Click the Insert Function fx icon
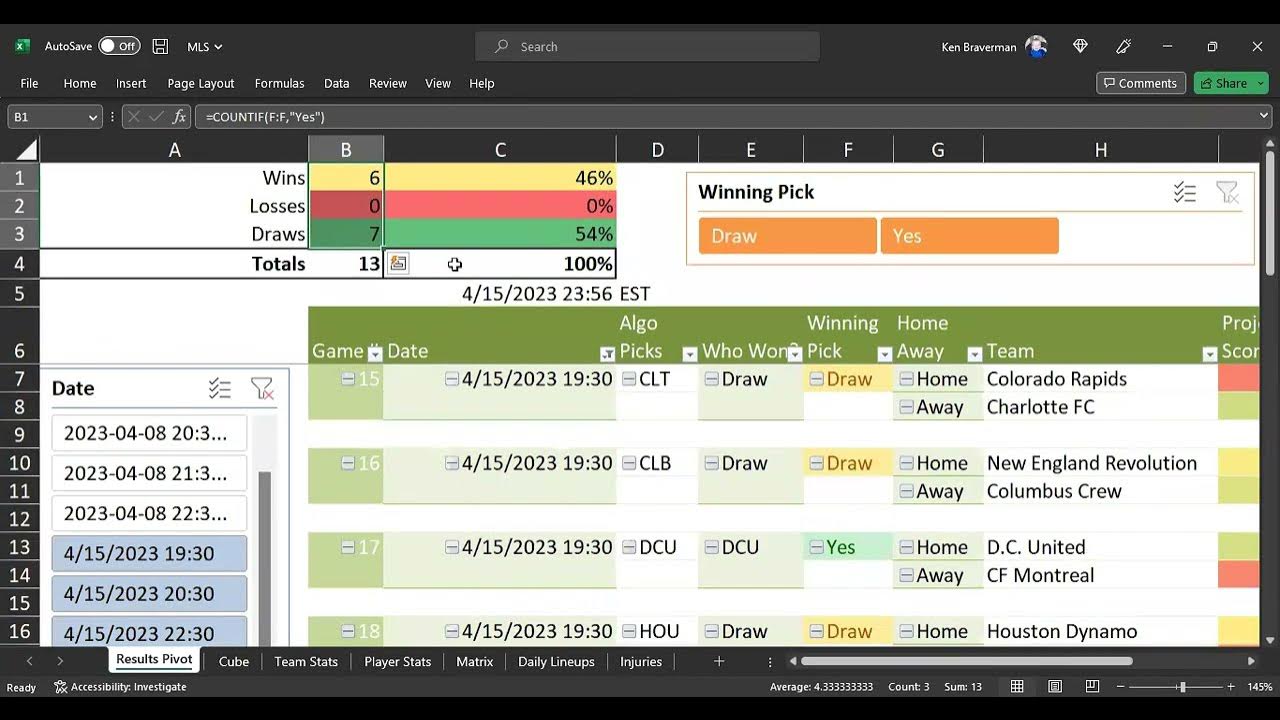 [x=180, y=117]
